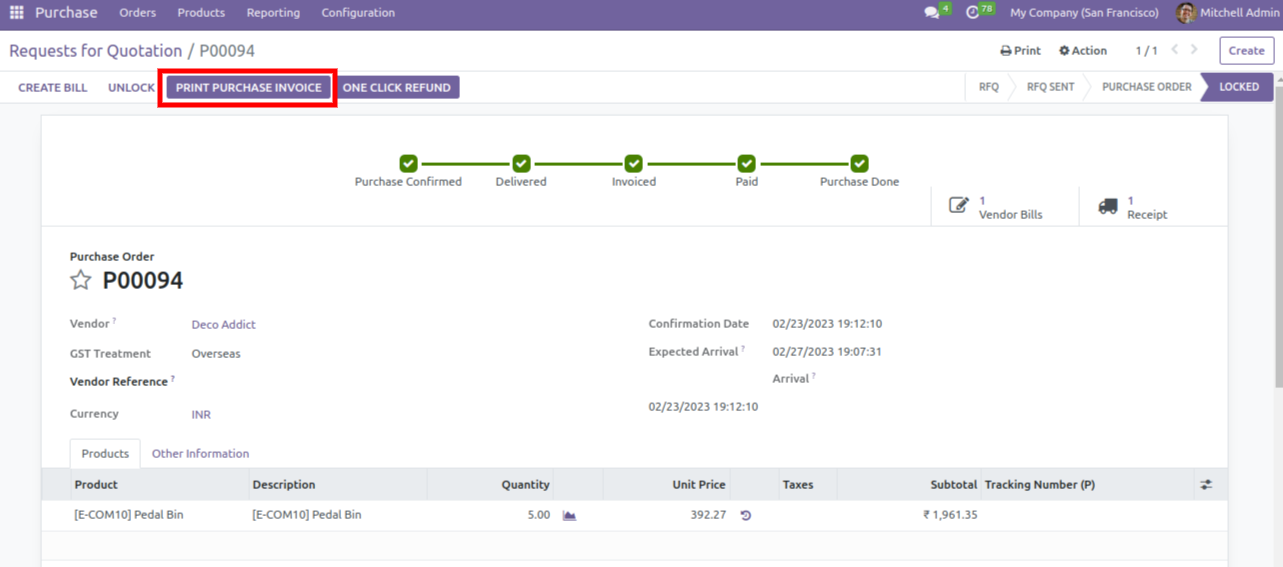The image size is (1283, 567).
Task: Expand the Configuration menu
Action: point(358,13)
